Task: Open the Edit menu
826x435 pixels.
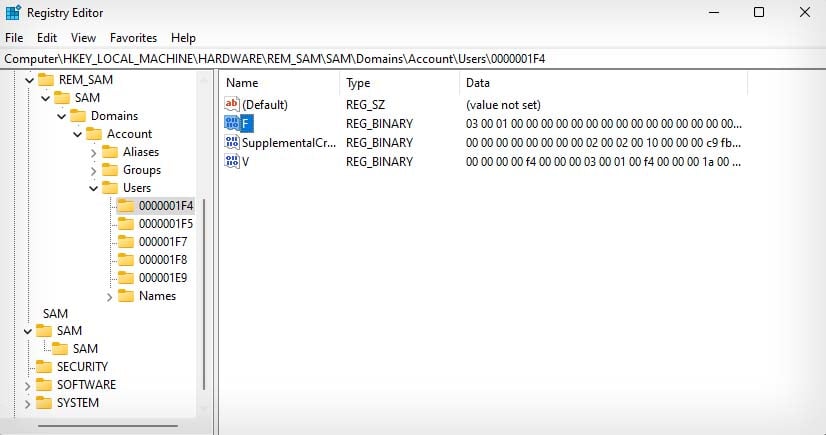Action: click(x=47, y=38)
